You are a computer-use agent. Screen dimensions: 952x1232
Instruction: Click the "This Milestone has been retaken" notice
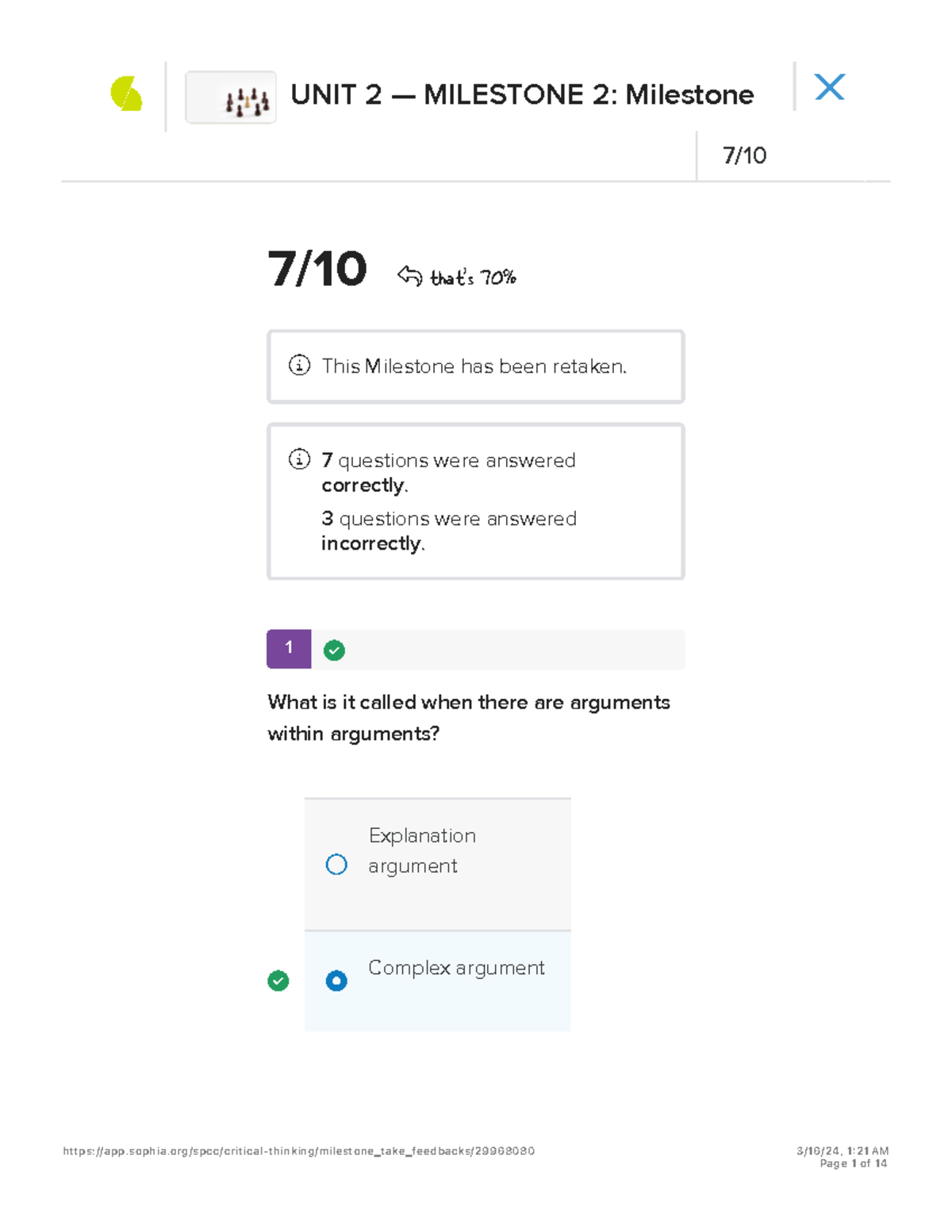tap(474, 367)
